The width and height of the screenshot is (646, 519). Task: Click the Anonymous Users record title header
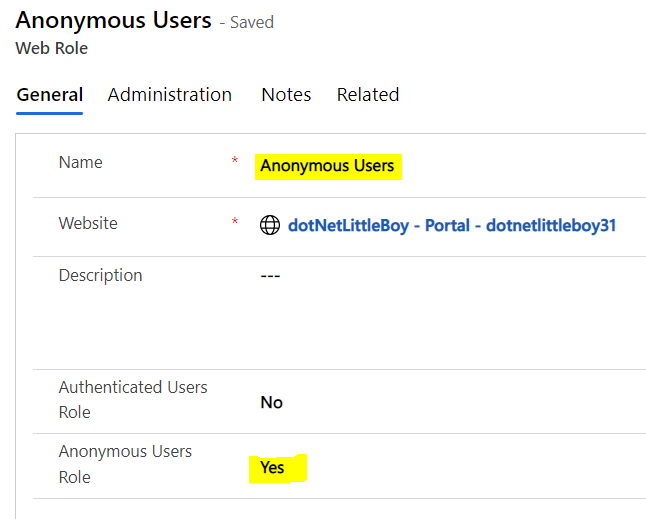tap(113, 20)
